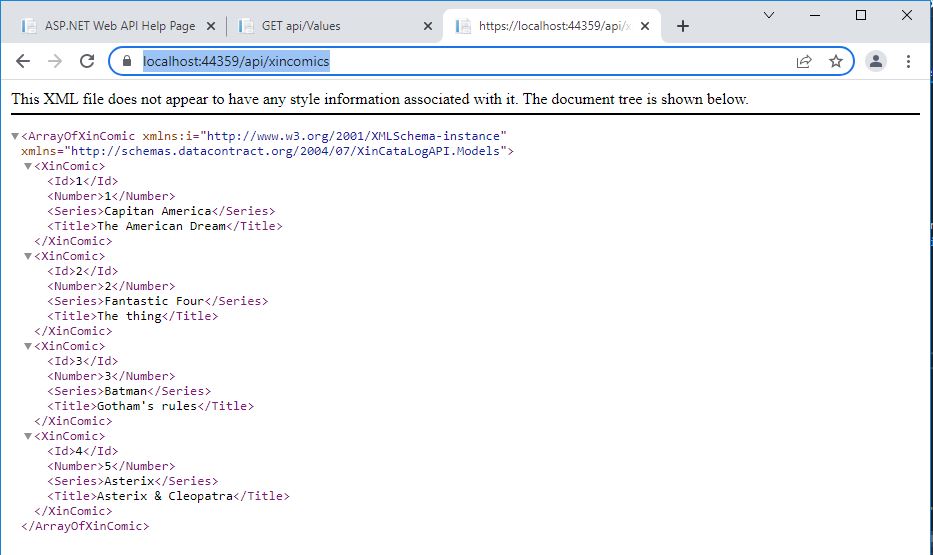
Task: Click the <Id>3</Id> line
Action: 83,361
